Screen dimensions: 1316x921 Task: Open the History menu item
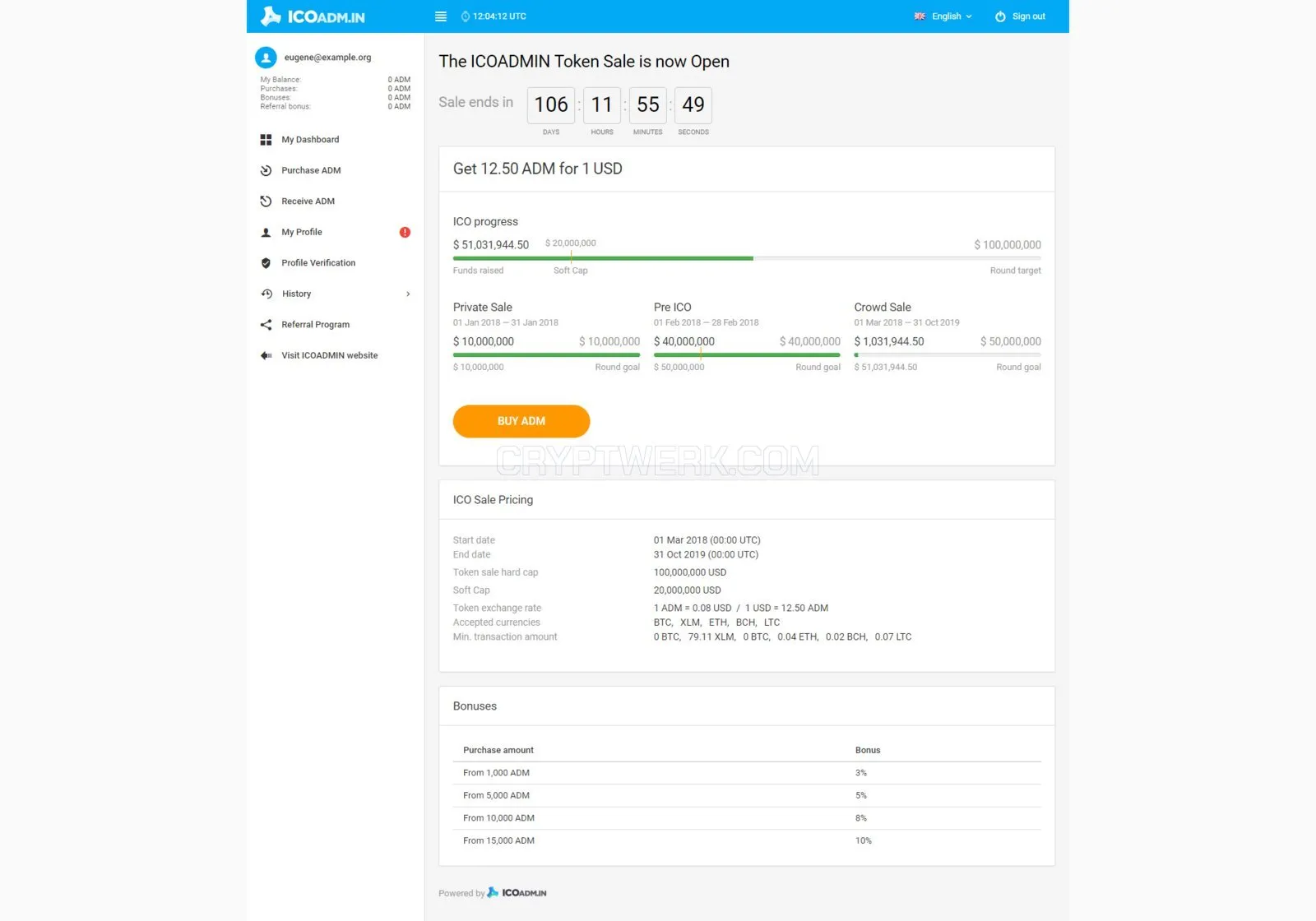296,294
